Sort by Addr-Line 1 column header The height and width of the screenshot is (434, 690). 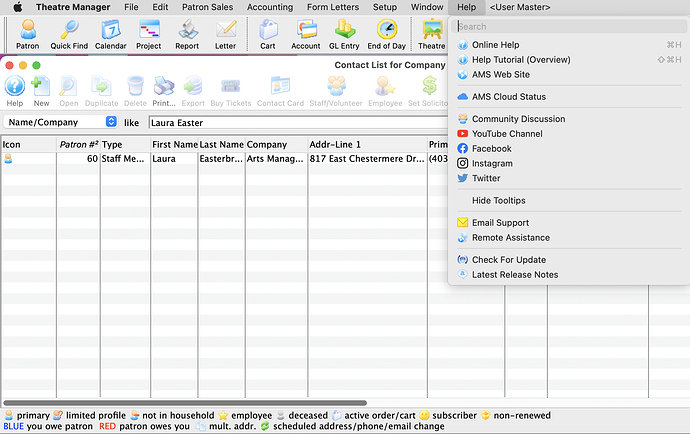point(367,144)
